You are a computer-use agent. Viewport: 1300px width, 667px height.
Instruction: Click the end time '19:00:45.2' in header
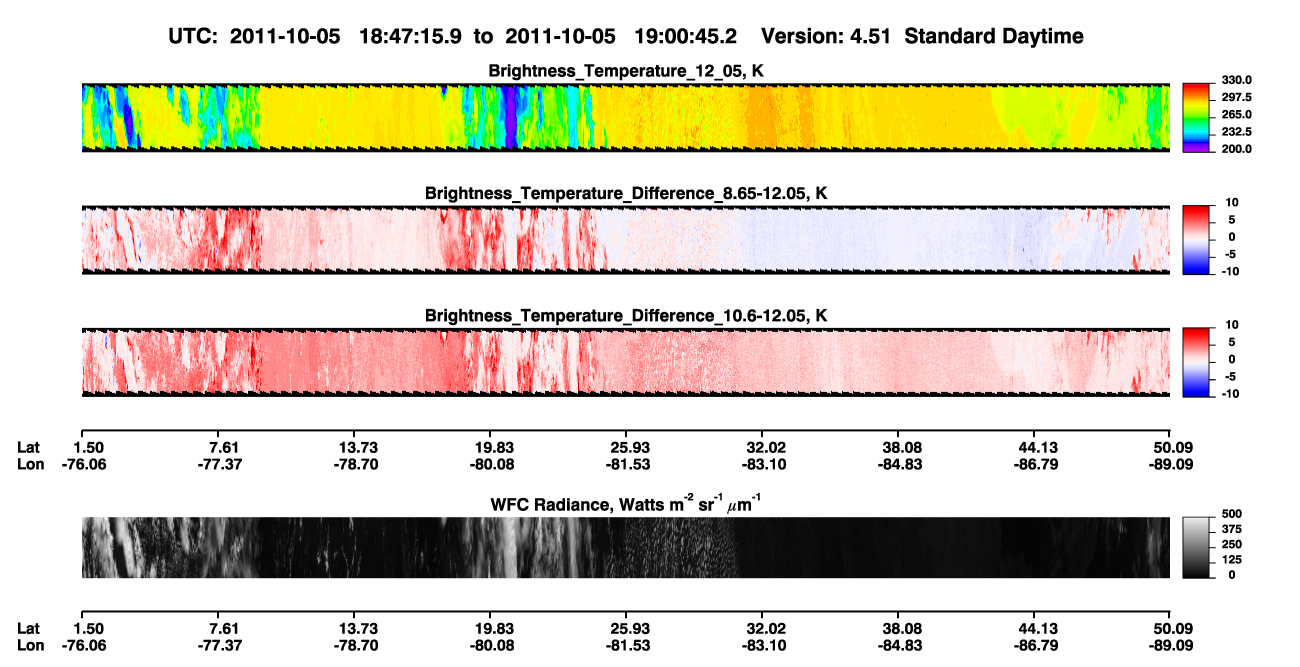[x=686, y=36]
